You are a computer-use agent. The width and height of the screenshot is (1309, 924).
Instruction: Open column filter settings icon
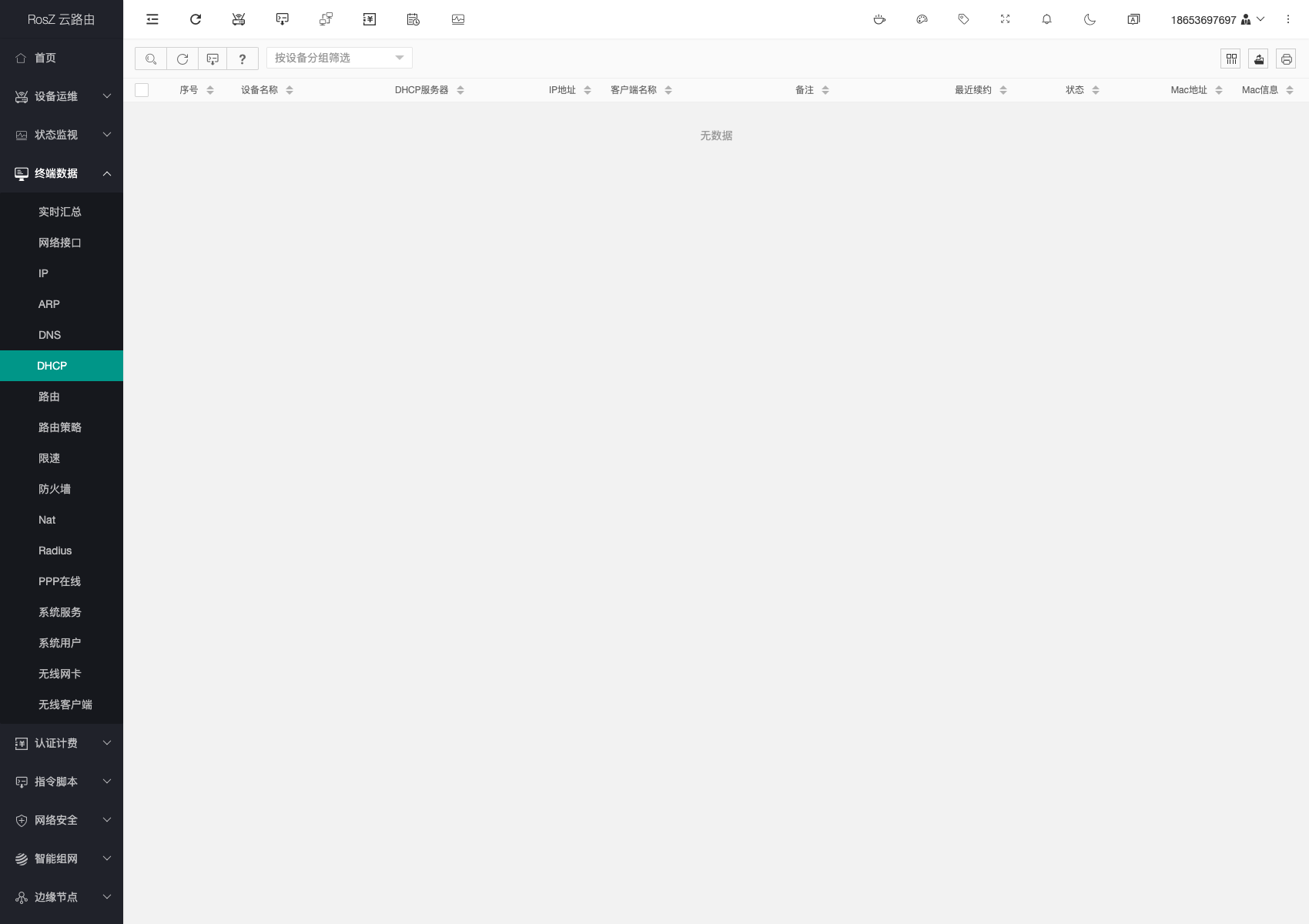pos(1230,59)
